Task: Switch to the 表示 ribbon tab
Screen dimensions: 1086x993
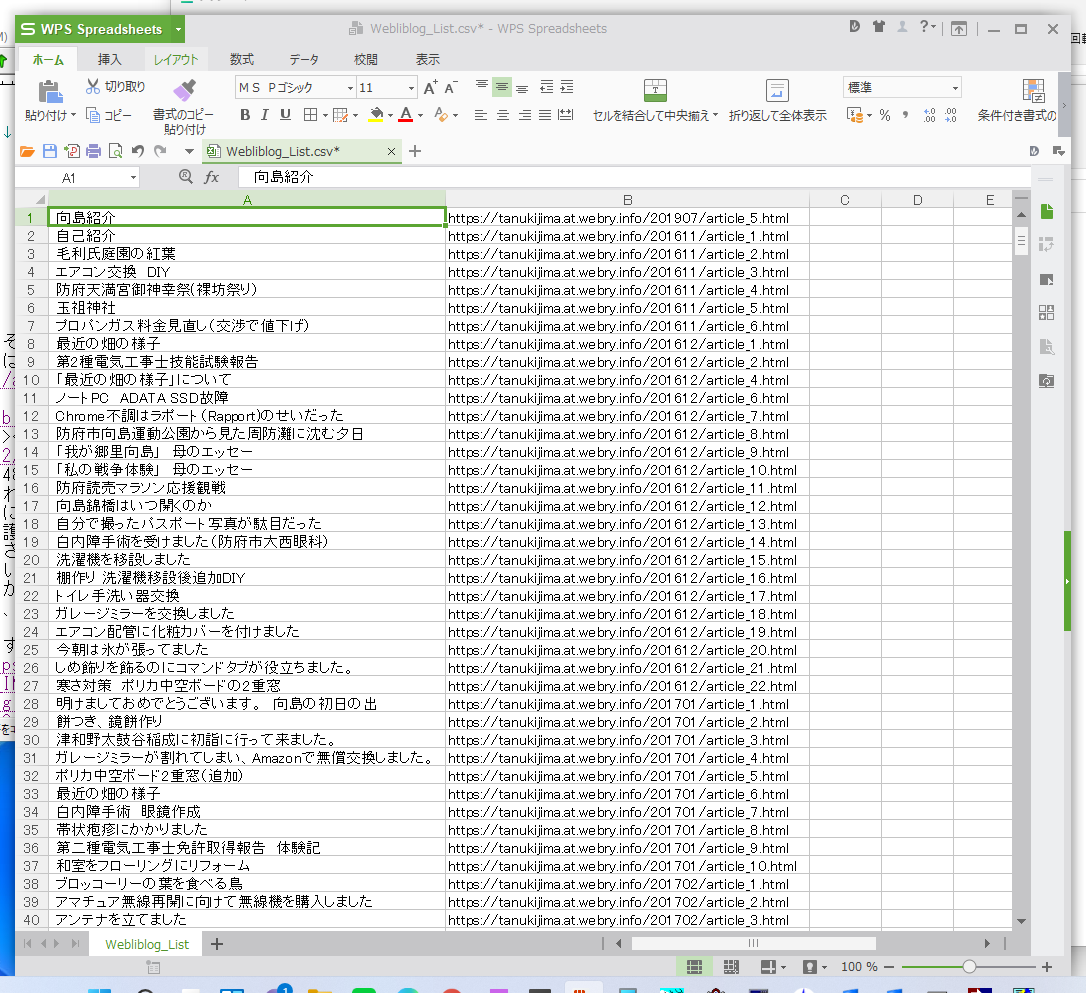Action: coord(427,60)
